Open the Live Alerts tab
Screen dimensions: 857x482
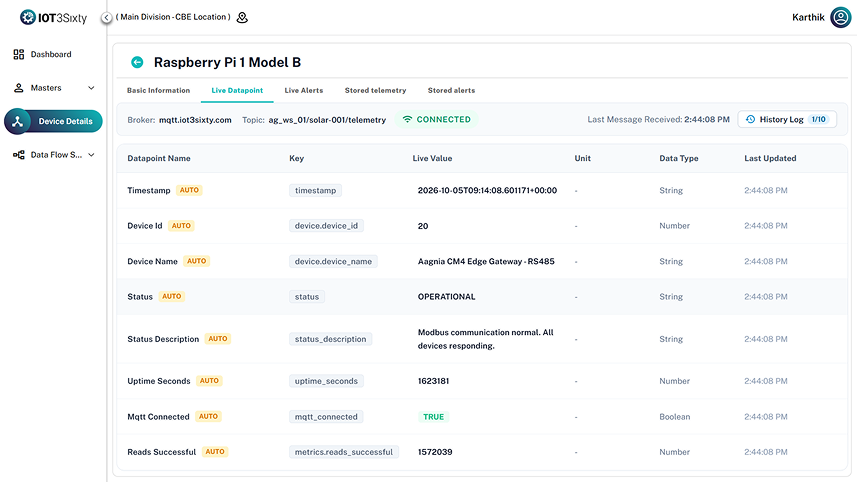[304, 91]
